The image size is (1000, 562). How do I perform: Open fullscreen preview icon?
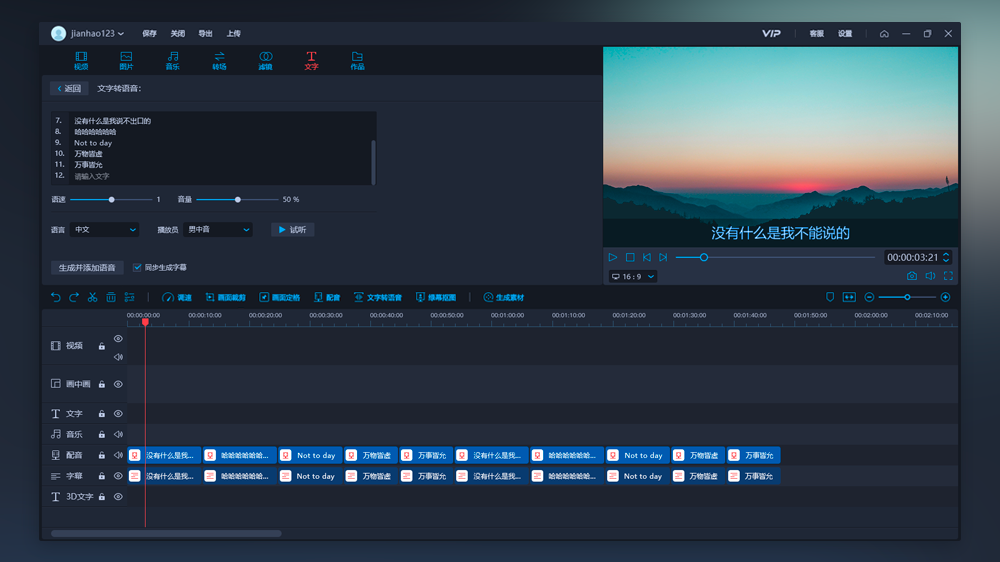pos(948,276)
